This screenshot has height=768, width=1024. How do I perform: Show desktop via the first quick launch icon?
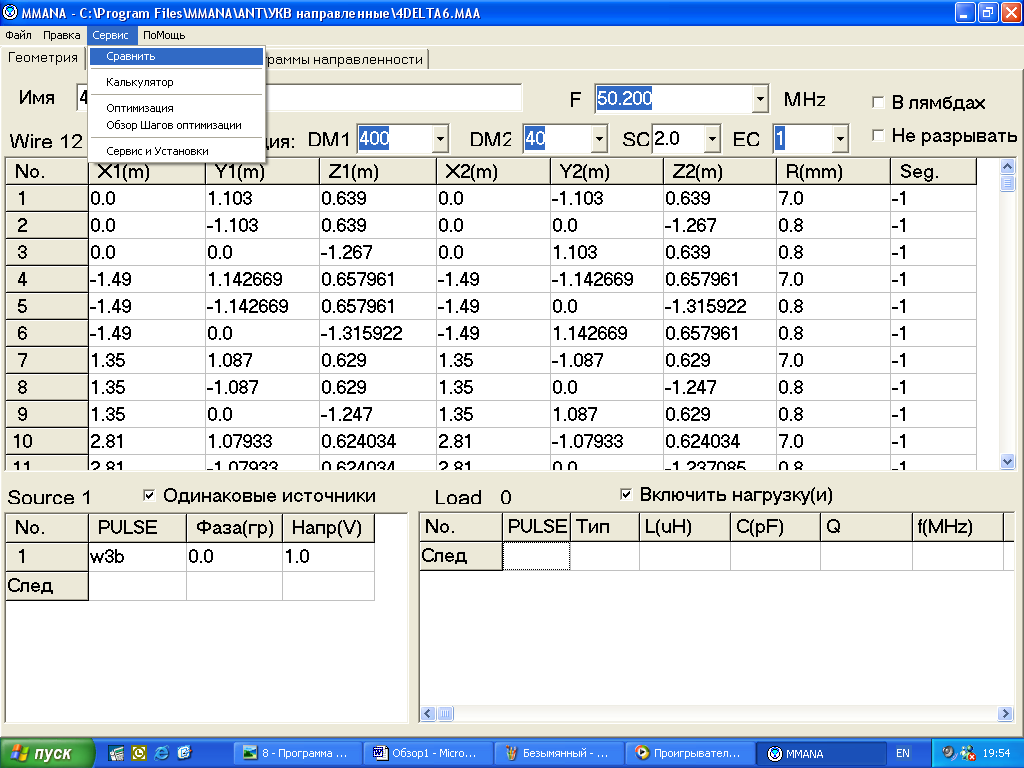pyautogui.click(x=116, y=753)
